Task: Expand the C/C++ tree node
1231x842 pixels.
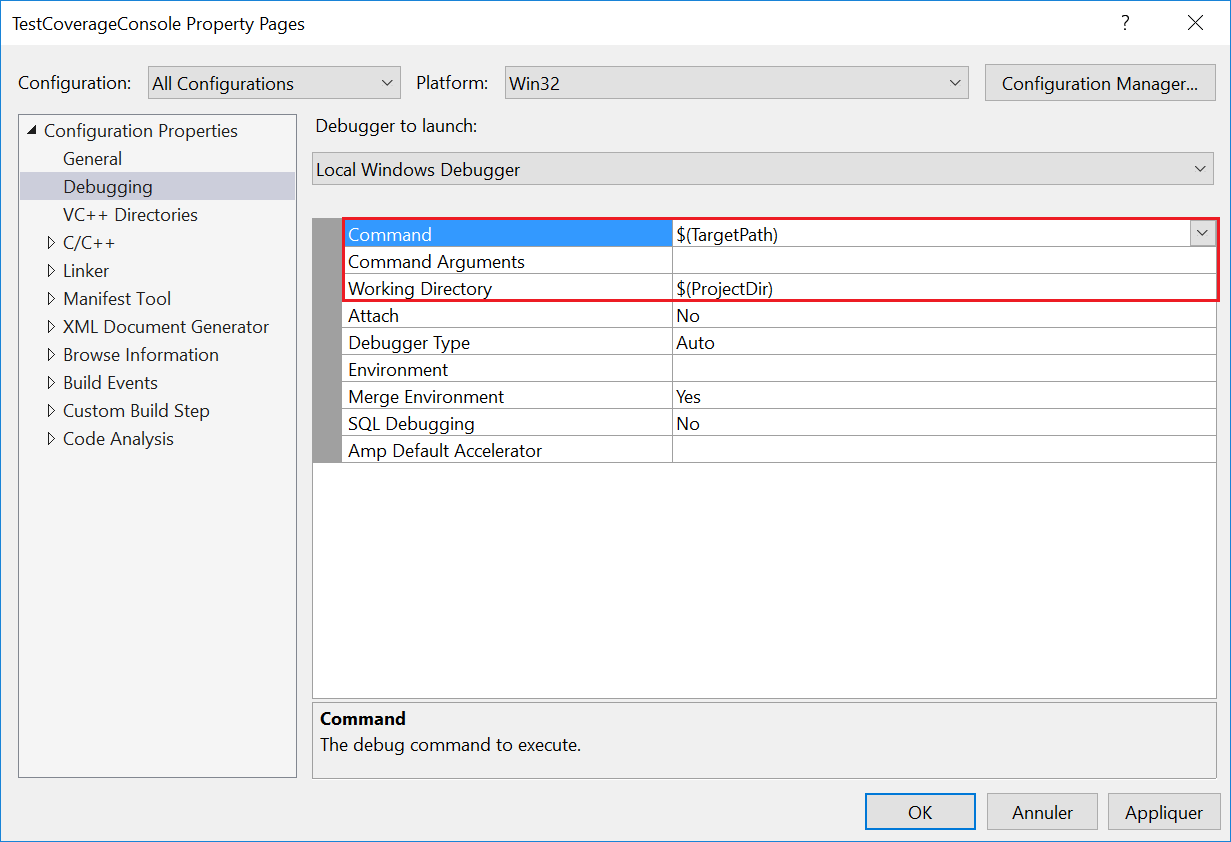Action: [x=52, y=243]
